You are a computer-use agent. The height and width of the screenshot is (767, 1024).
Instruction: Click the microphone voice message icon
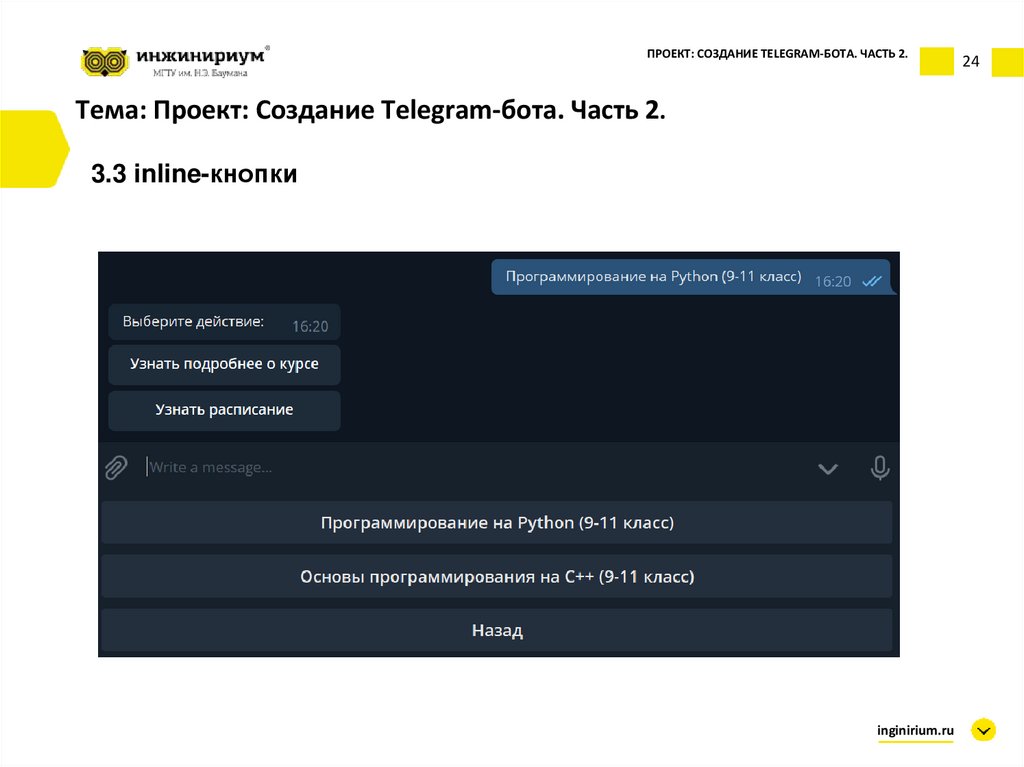click(x=880, y=468)
